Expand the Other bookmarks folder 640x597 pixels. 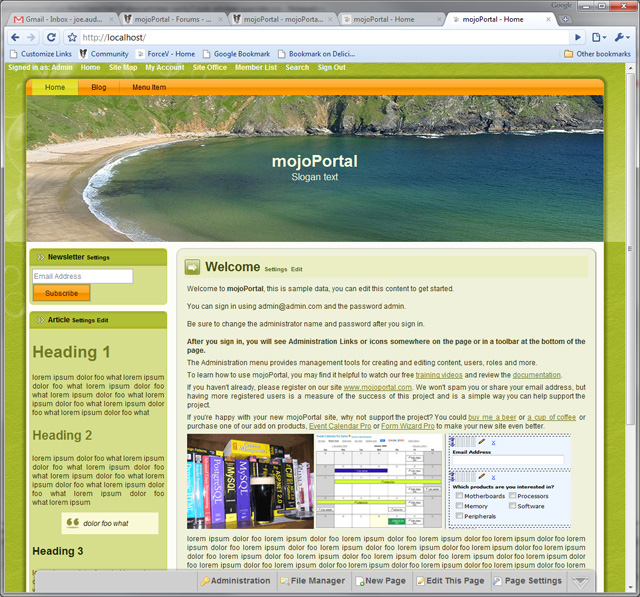[x=597, y=54]
